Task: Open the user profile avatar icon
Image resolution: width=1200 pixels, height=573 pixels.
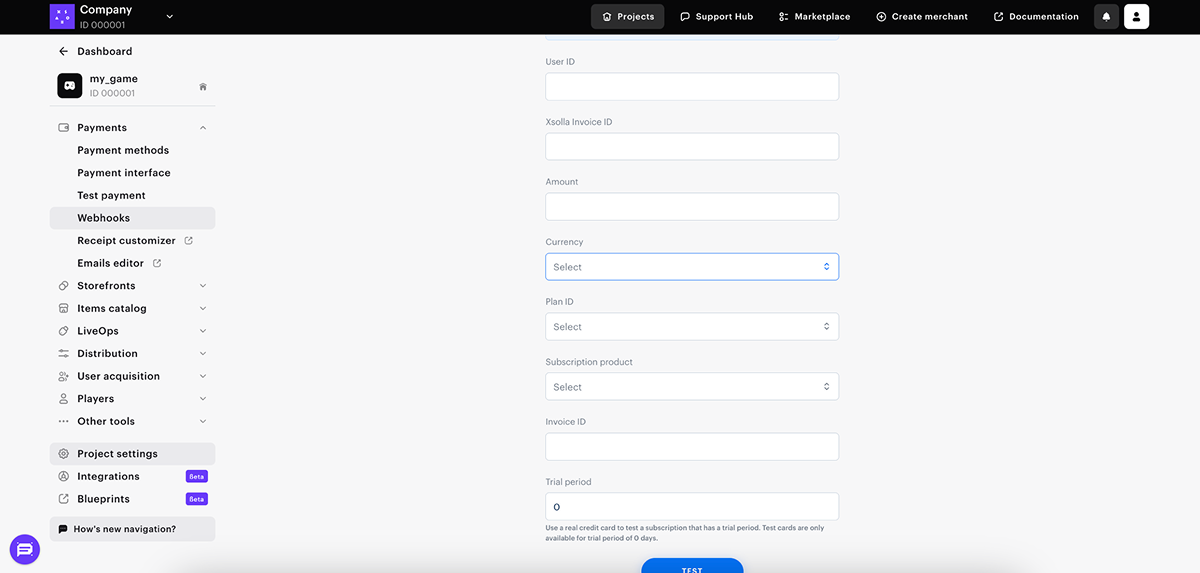Action: (x=1136, y=17)
